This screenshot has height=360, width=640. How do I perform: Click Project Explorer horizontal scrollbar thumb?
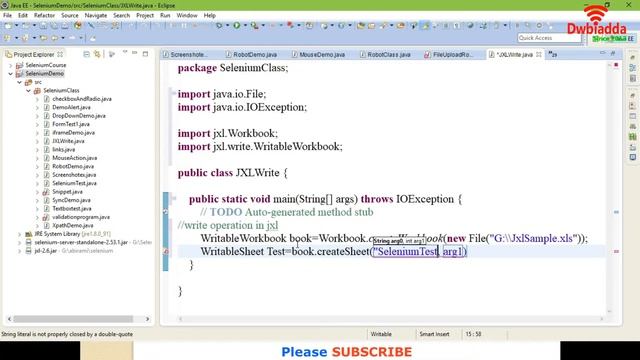(73, 319)
